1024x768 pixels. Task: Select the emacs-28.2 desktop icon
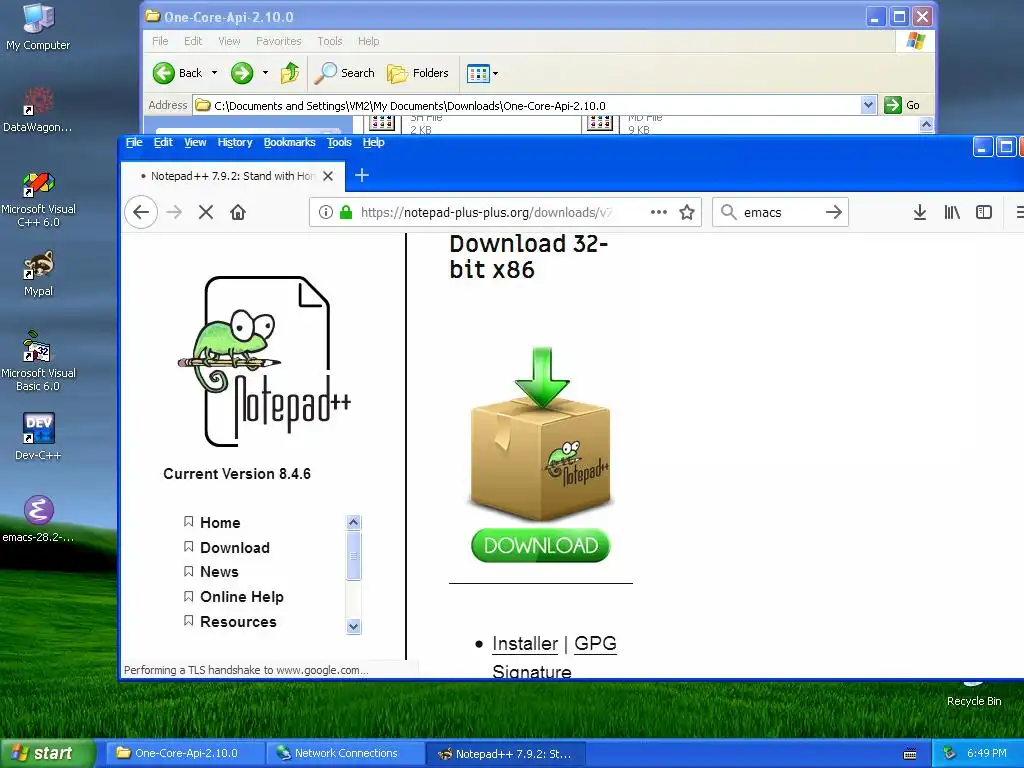(39, 519)
